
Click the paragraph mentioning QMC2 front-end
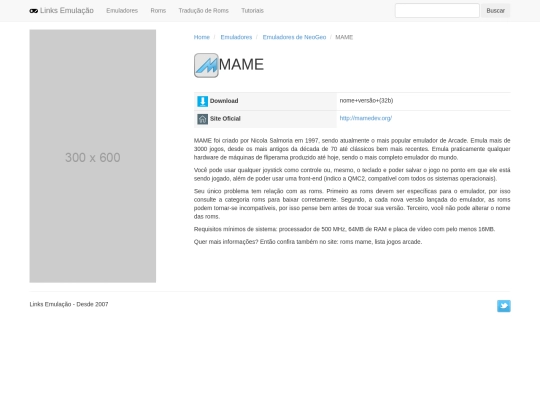click(352, 174)
